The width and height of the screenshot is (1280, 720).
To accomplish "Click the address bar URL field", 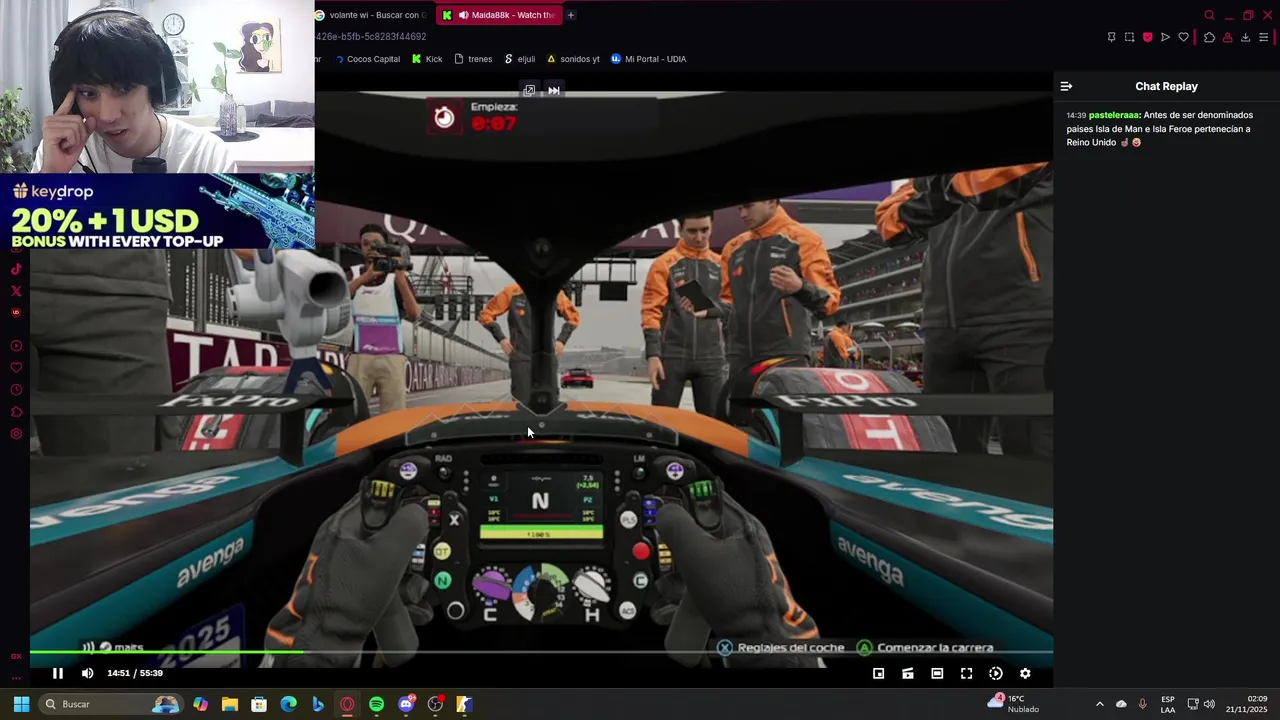I will pyautogui.click(x=371, y=37).
